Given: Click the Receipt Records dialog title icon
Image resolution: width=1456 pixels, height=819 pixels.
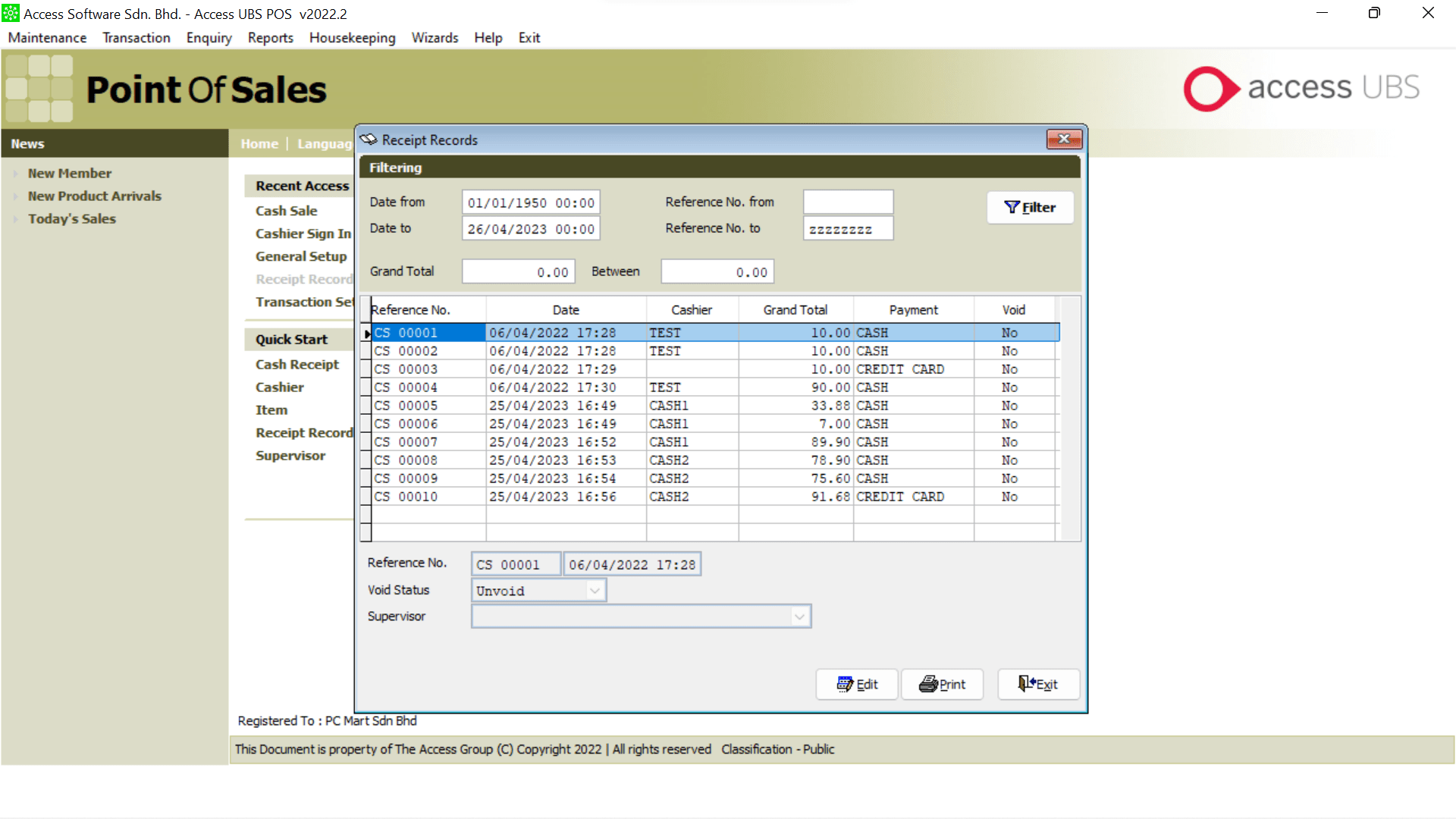Looking at the screenshot, I should 369,140.
